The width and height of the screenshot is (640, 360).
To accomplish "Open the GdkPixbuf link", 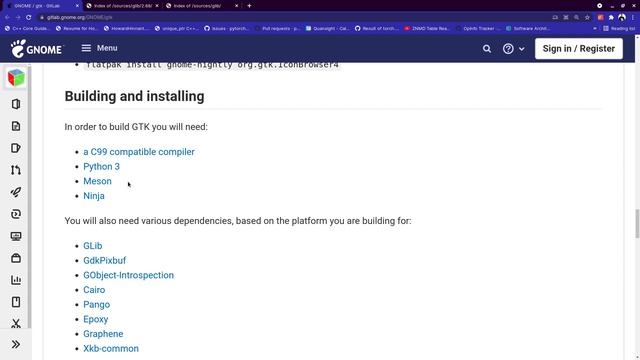I will click(x=104, y=260).
